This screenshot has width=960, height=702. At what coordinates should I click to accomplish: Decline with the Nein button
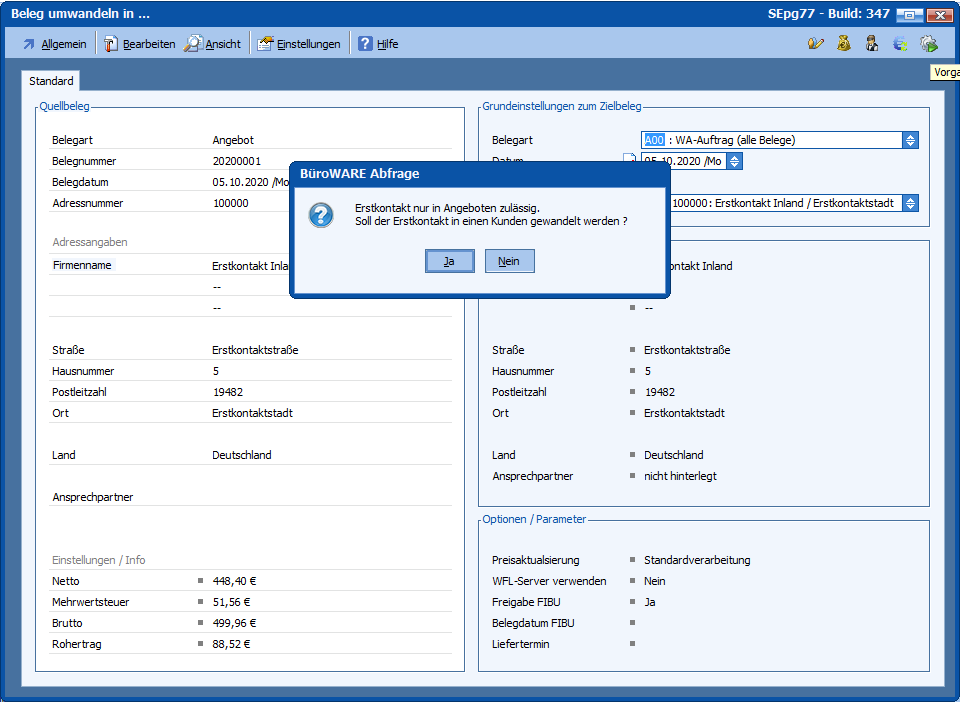(509, 261)
